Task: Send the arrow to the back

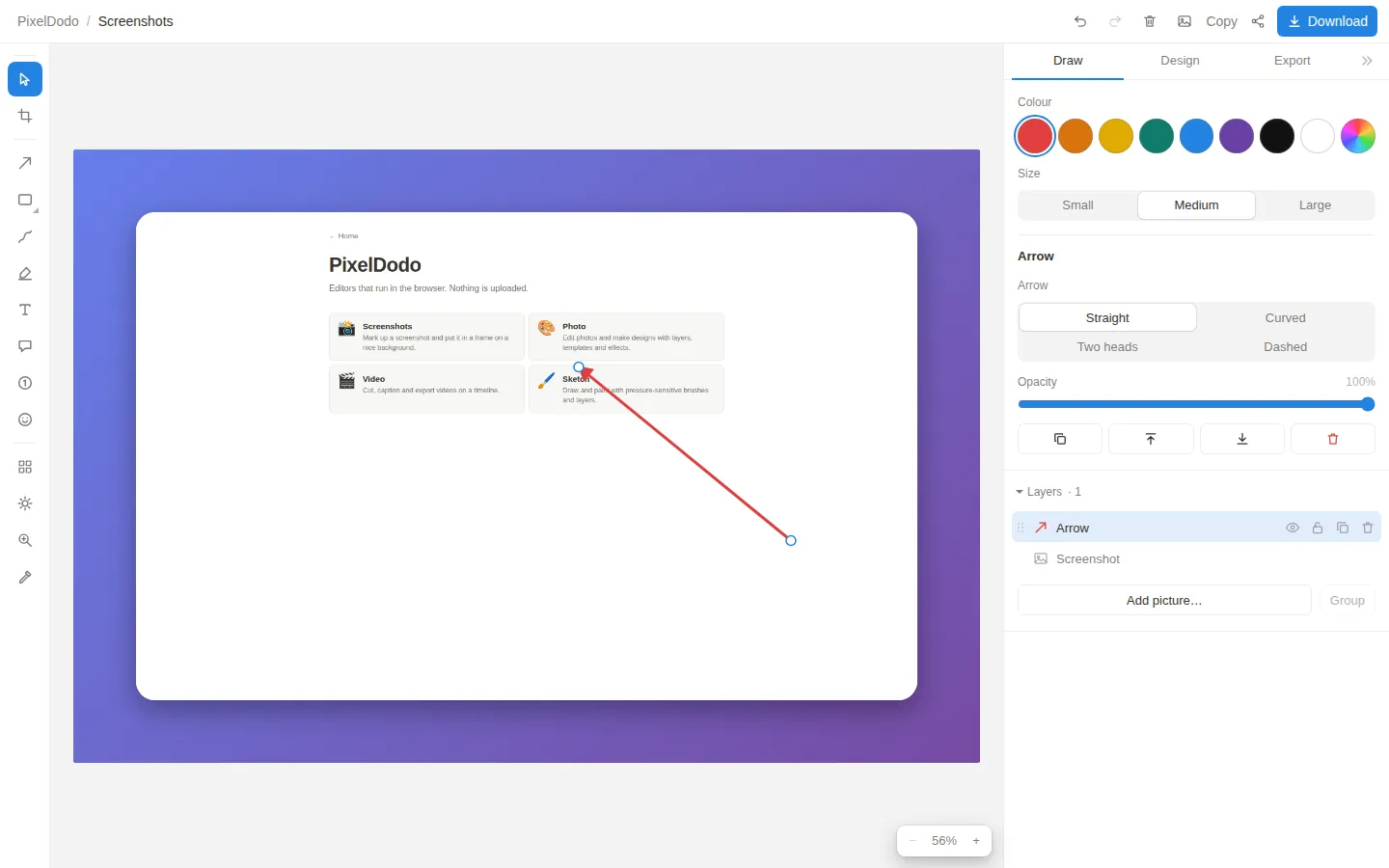Action: [x=1242, y=439]
